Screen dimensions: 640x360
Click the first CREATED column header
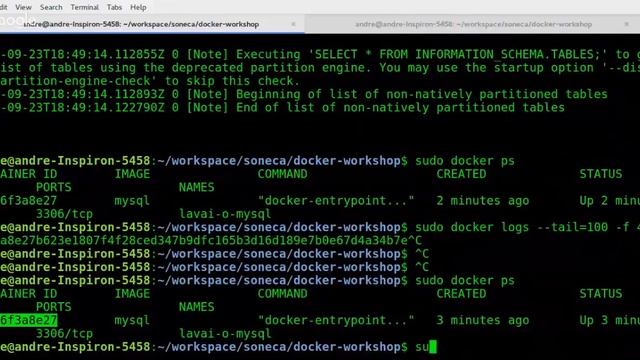point(461,174)
